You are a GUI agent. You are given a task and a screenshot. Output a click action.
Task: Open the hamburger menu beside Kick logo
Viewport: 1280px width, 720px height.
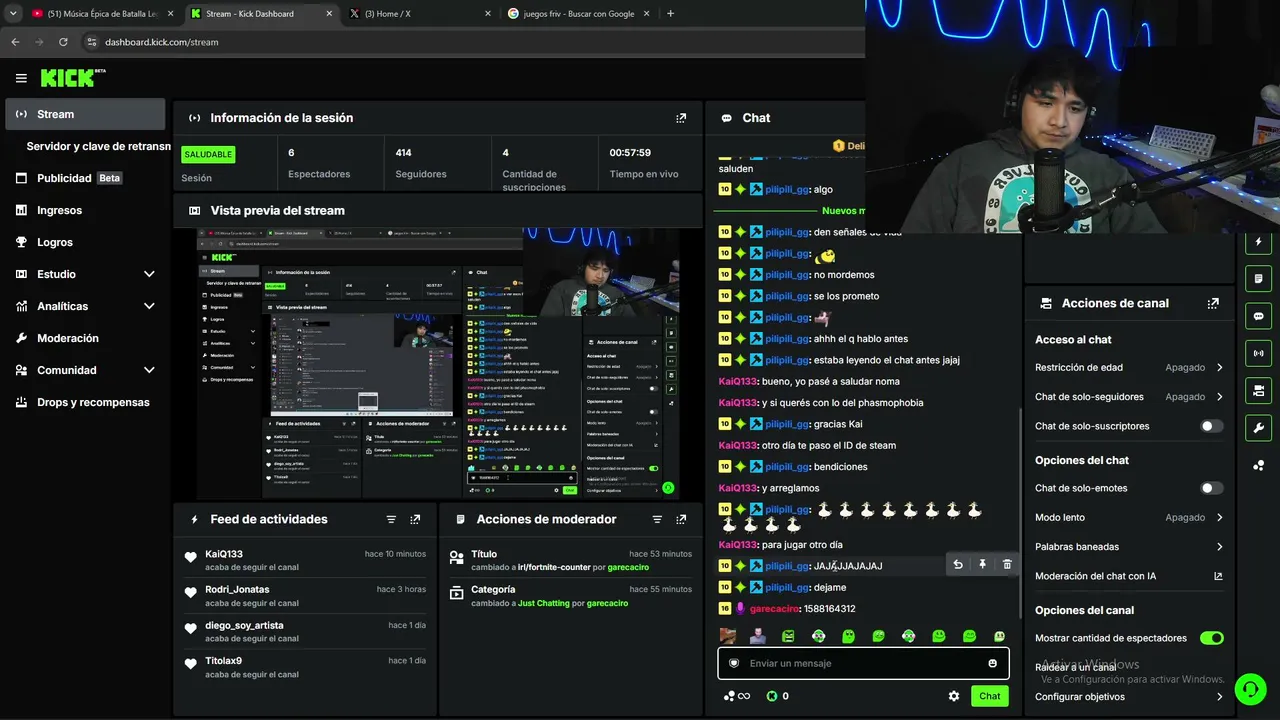(x=21, y=78)
